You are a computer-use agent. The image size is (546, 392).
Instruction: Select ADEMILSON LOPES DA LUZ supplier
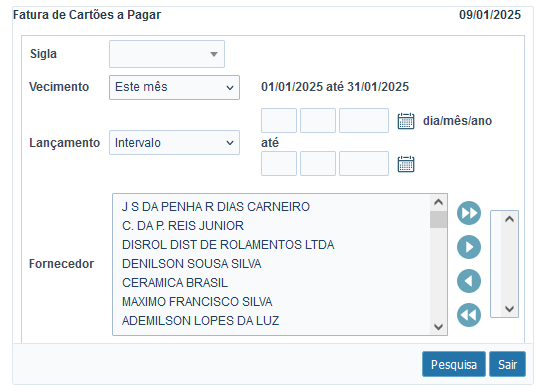point(201,321)
